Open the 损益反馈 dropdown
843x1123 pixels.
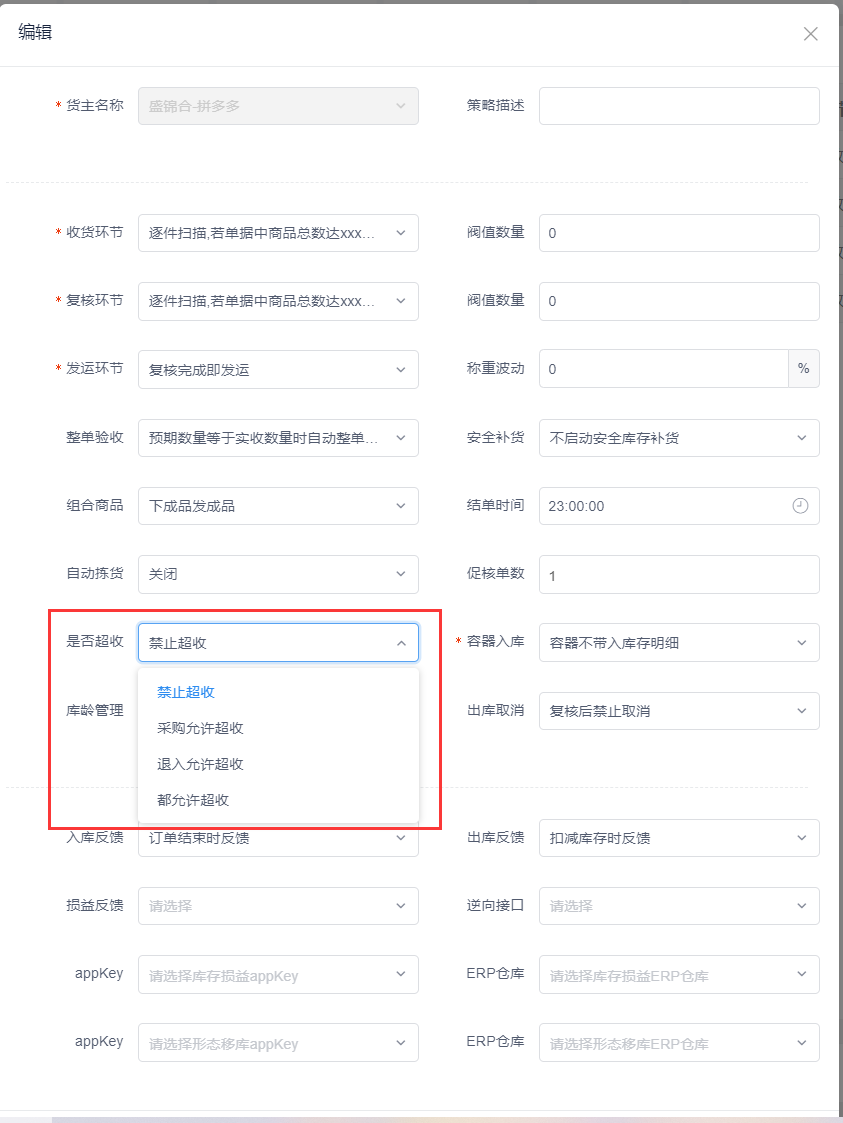278,906
